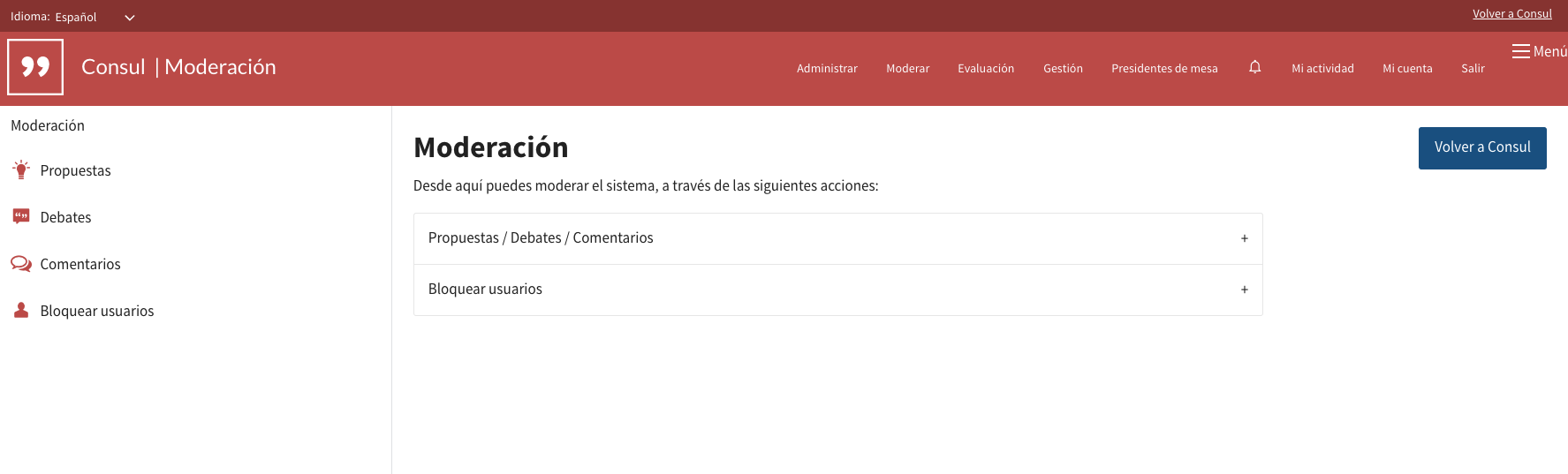Screen dimensions: 1568x474
Task: Open Presidentes de mesa section
Action: pyautogui.click(x=1164, y=68)
